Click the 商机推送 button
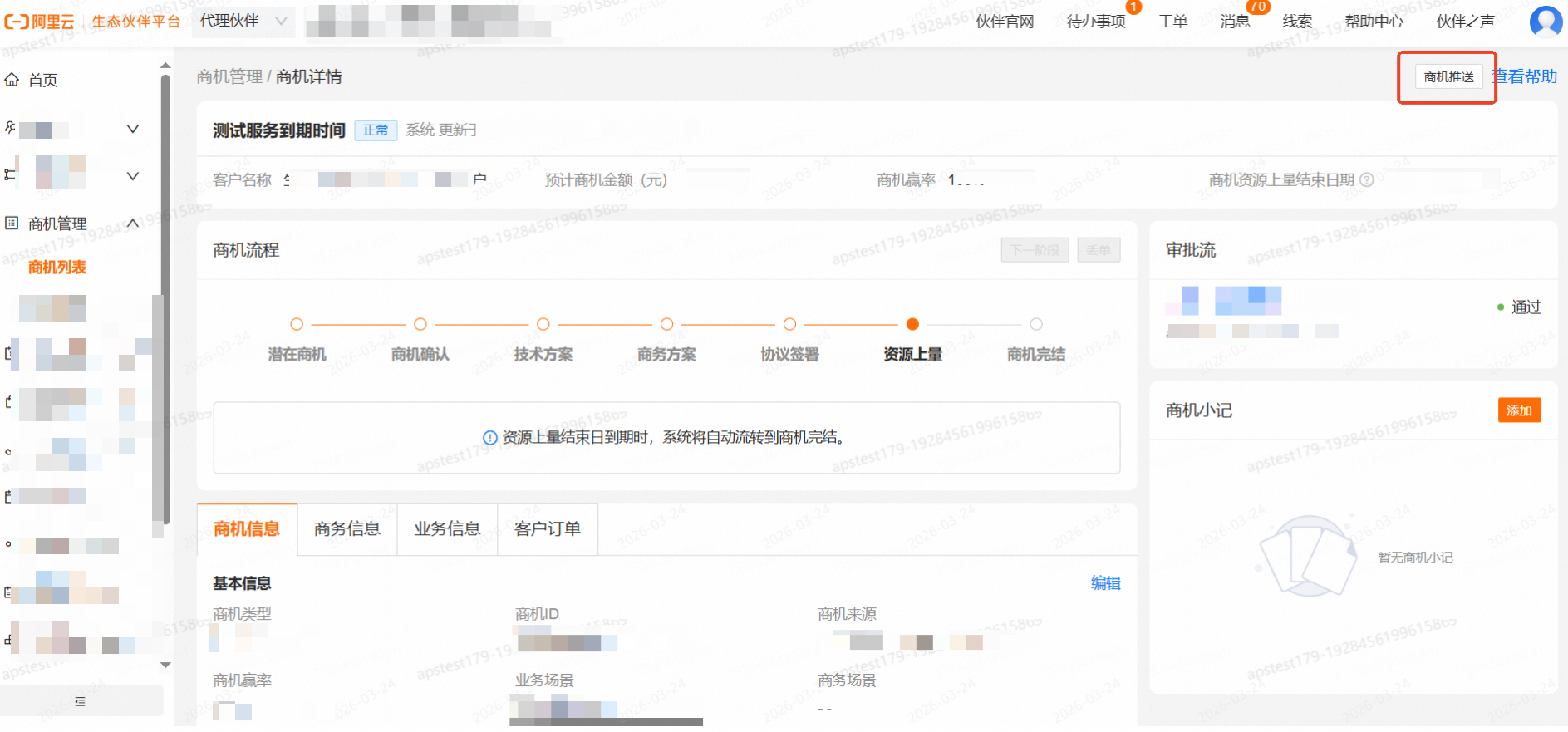The height and width of the screenshot is (732, 1568). [1448, 76]
